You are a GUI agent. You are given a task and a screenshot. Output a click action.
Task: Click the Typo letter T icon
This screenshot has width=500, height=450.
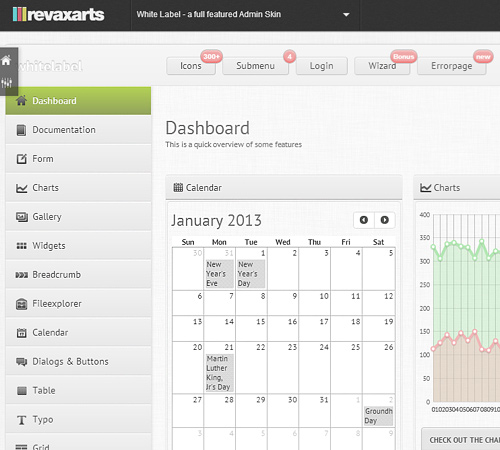tap(22, 420)
